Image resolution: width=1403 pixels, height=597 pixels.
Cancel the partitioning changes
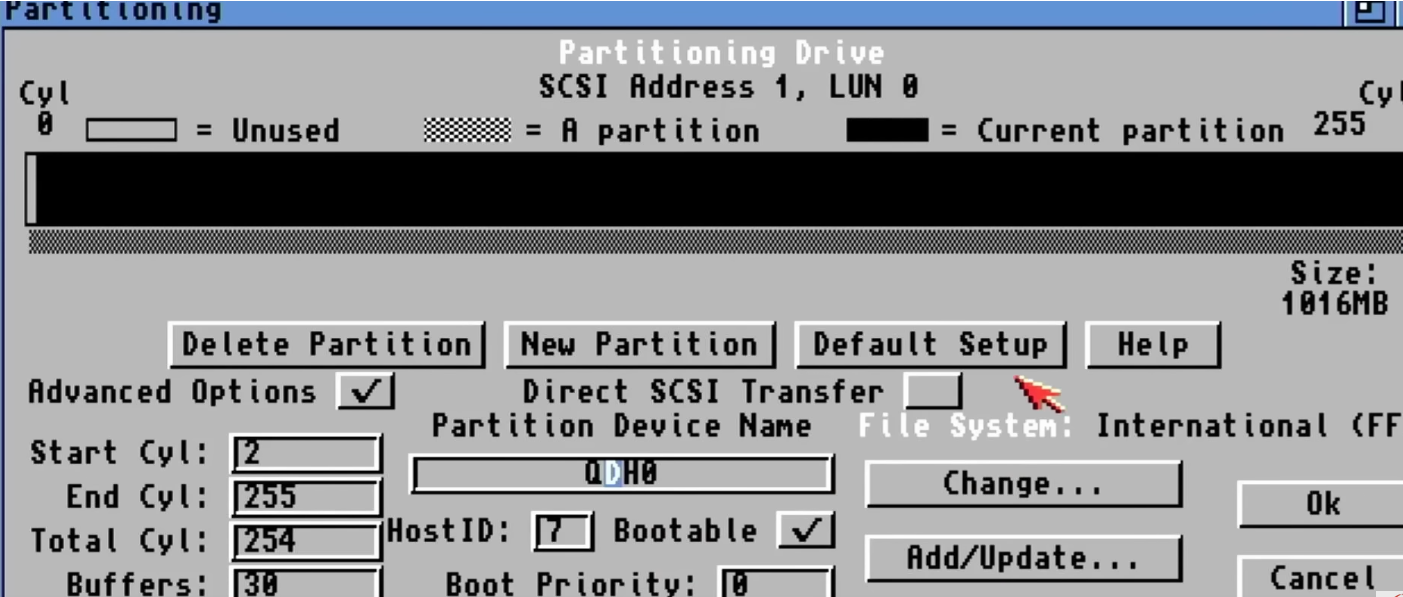click(1321, 578)
